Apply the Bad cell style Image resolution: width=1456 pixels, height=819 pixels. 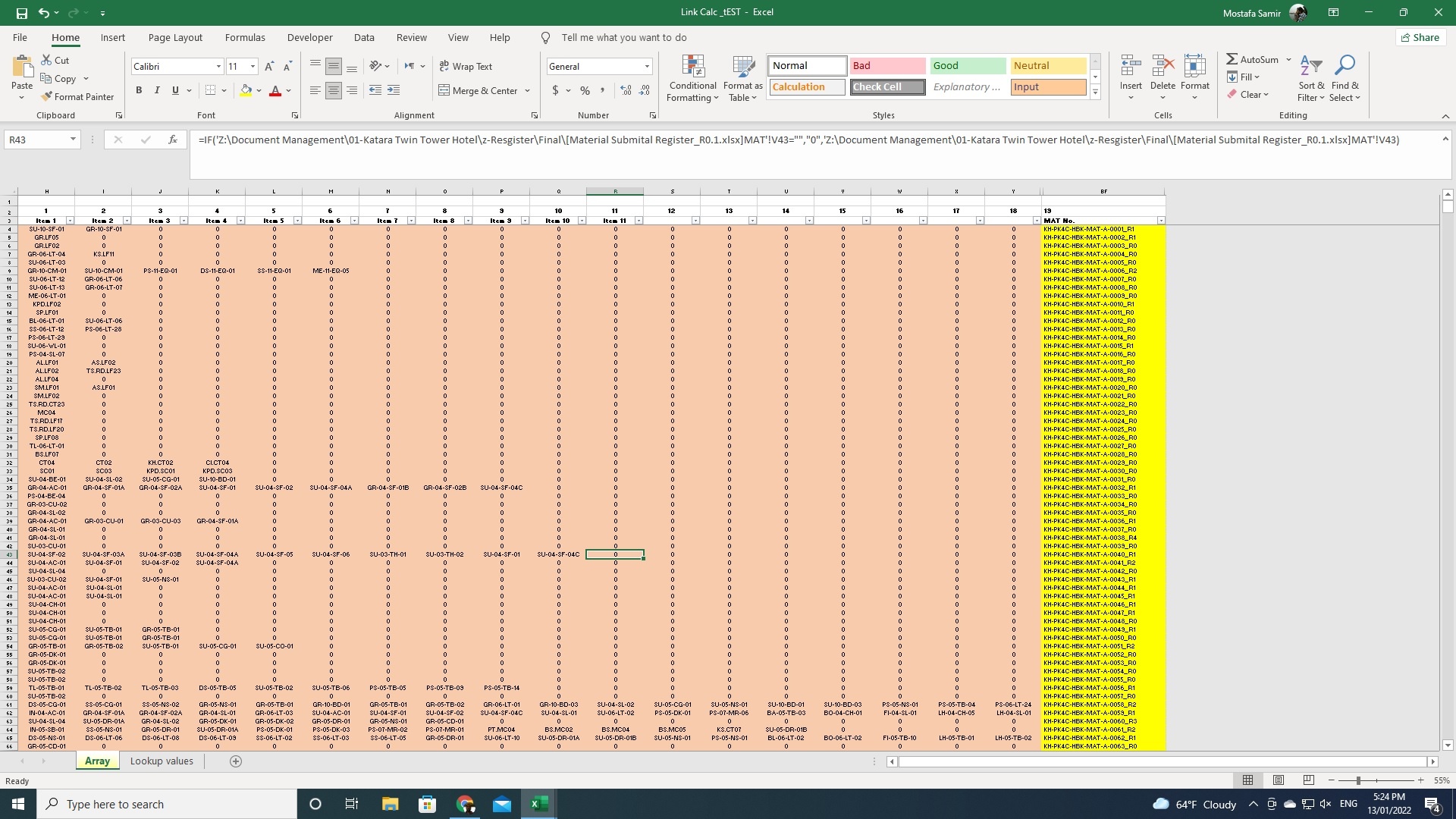pos(887,66)
